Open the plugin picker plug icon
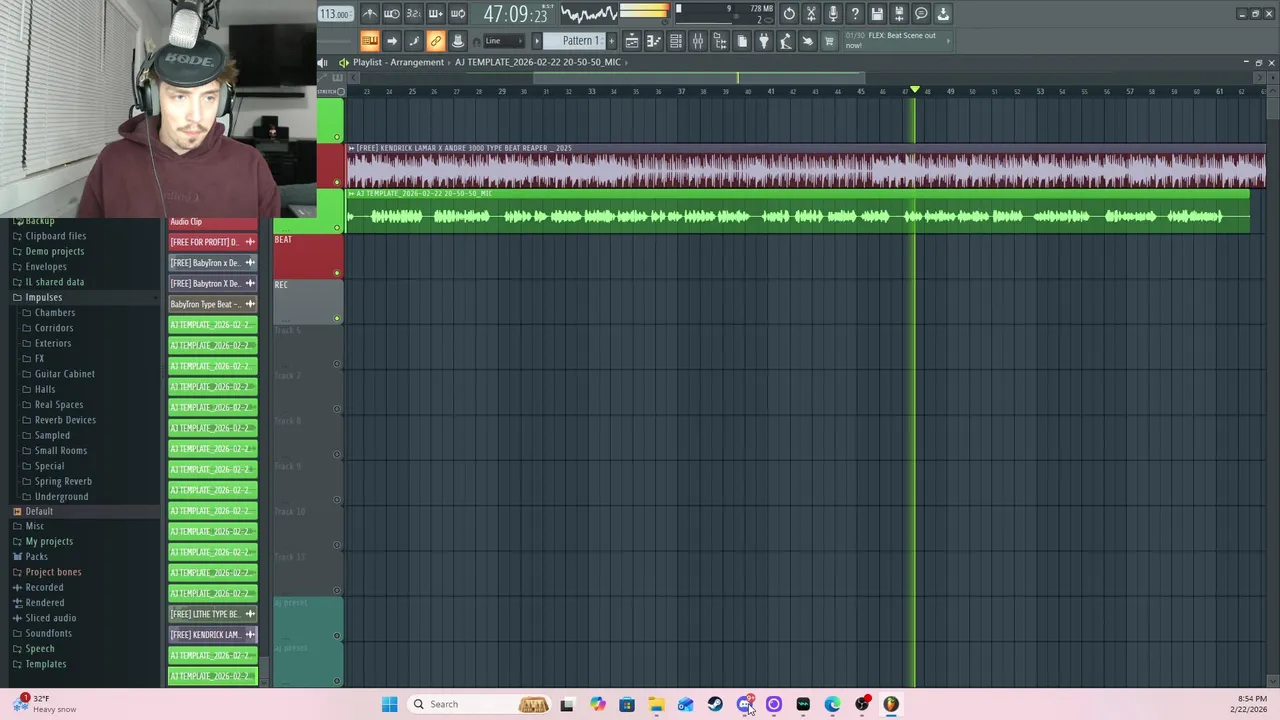 [764, 41]
